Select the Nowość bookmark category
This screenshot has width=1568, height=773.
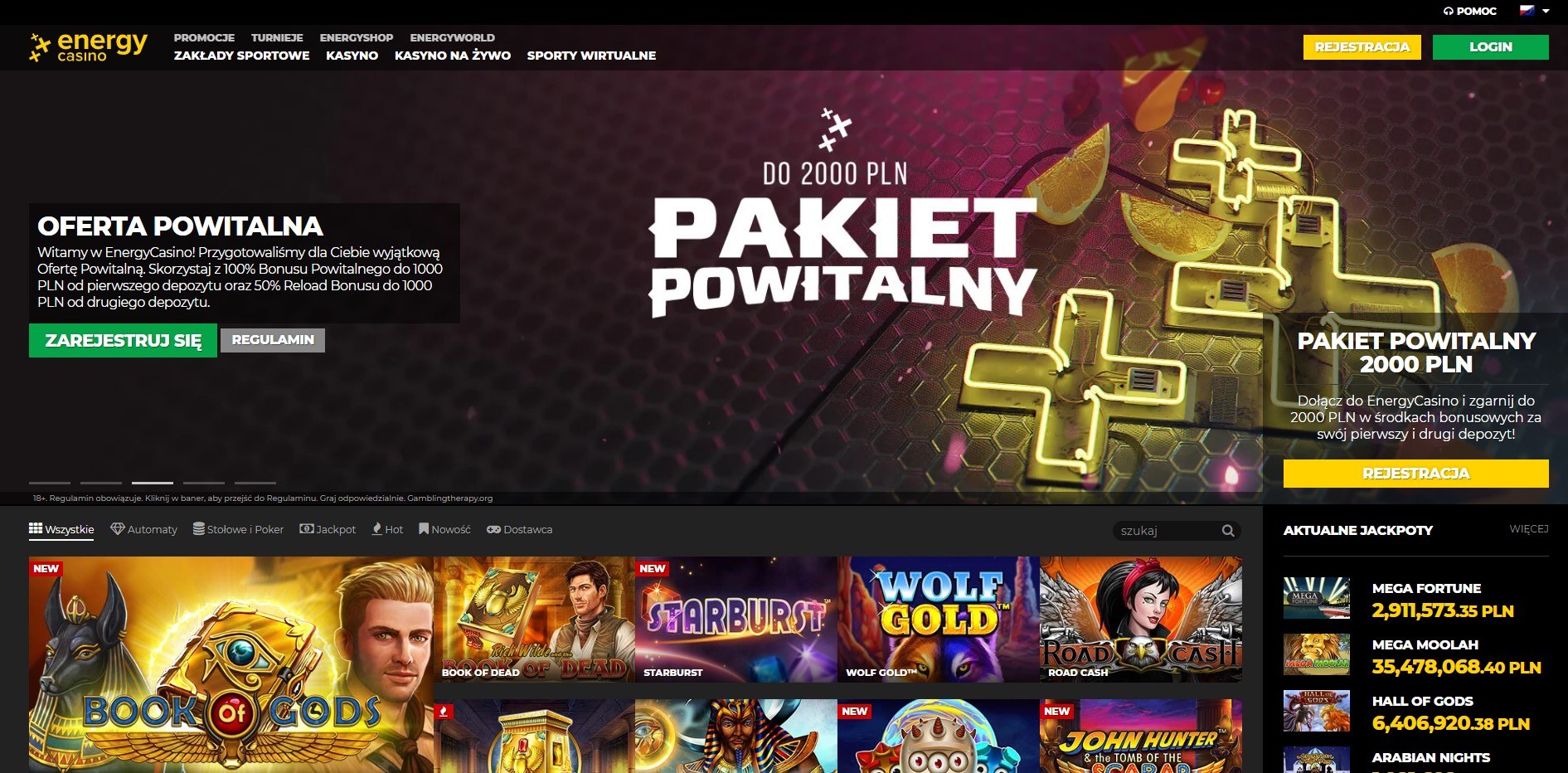(x=424, y=529)
